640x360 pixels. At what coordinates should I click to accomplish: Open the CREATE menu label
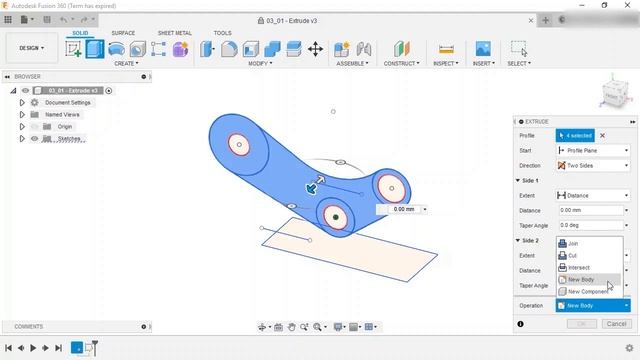(126, 64)
